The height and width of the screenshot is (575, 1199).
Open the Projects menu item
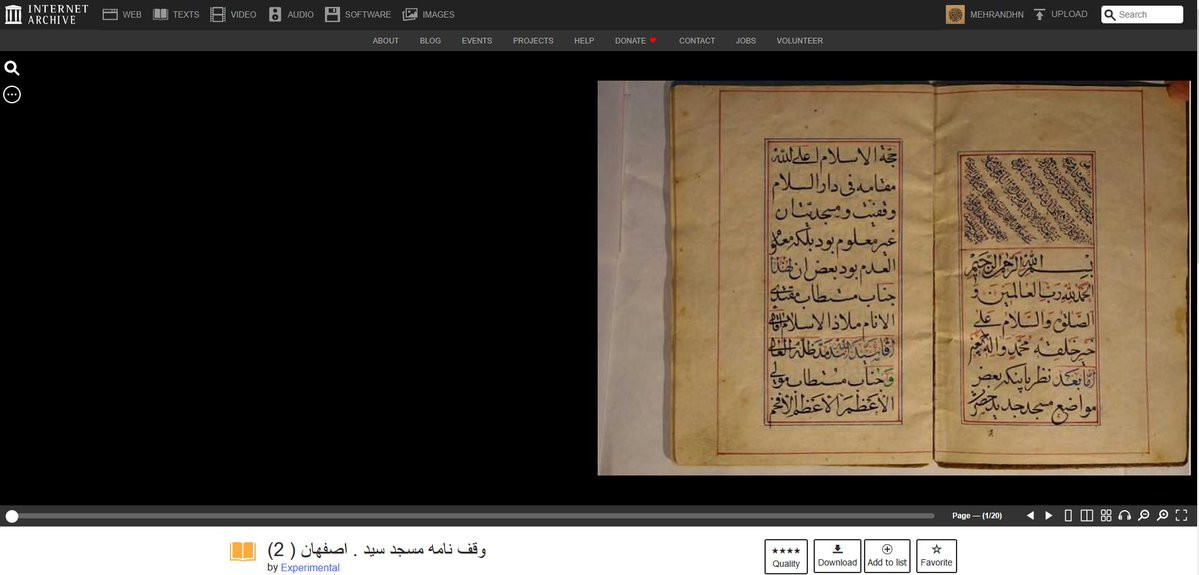pyautogui.click(x=533, y=41)
